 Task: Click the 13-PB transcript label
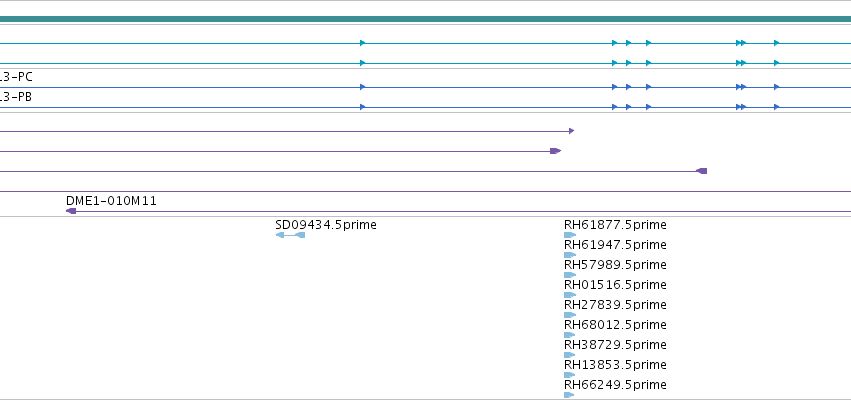tap(16, 97)
